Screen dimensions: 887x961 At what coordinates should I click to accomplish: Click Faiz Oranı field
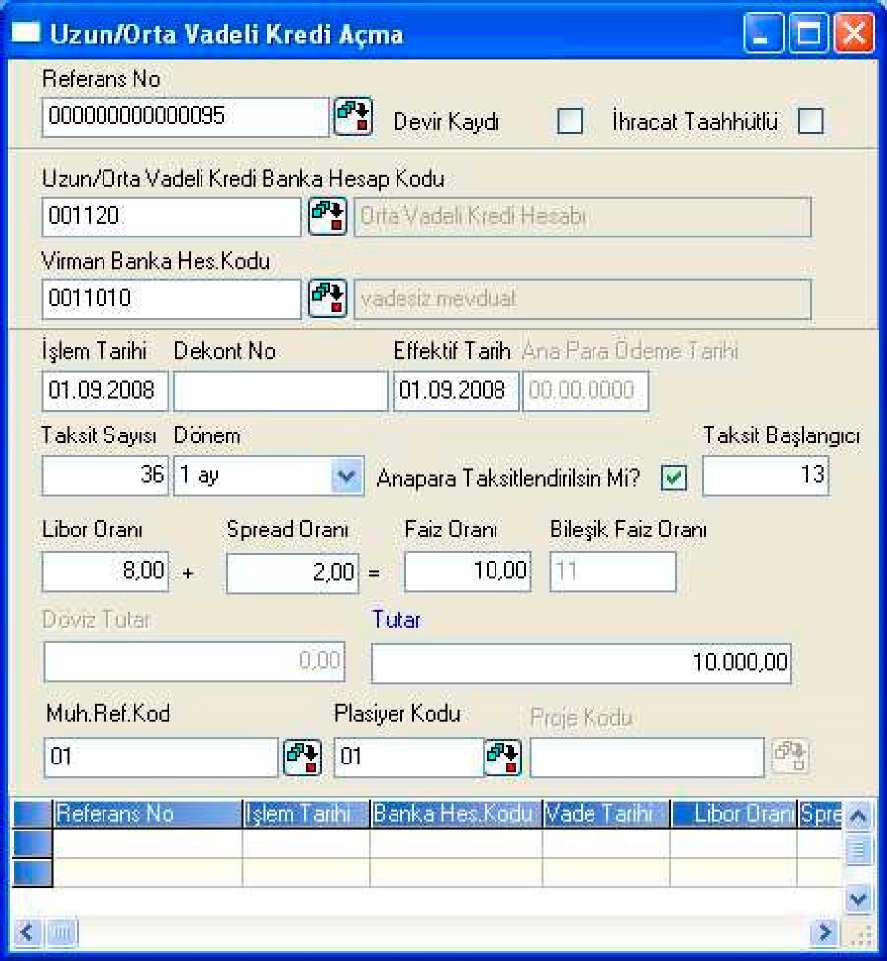[x=468, y=571]
